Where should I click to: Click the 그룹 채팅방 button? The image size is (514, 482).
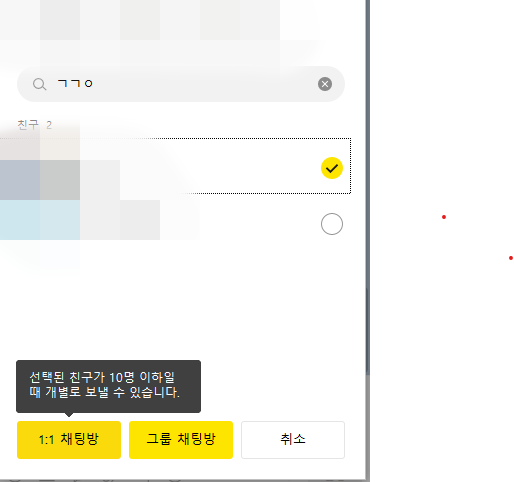181,440
